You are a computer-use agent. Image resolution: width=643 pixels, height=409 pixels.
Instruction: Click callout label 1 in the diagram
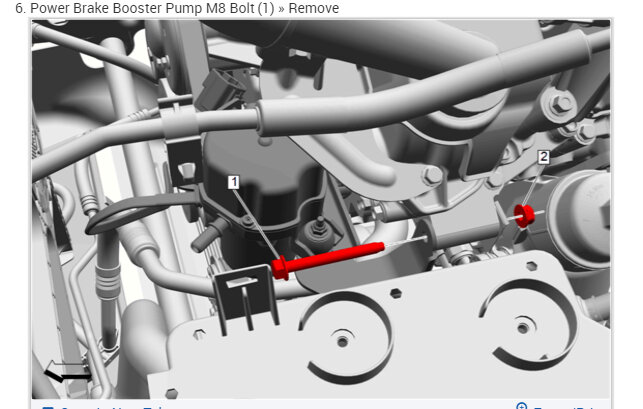click(234, 182)
